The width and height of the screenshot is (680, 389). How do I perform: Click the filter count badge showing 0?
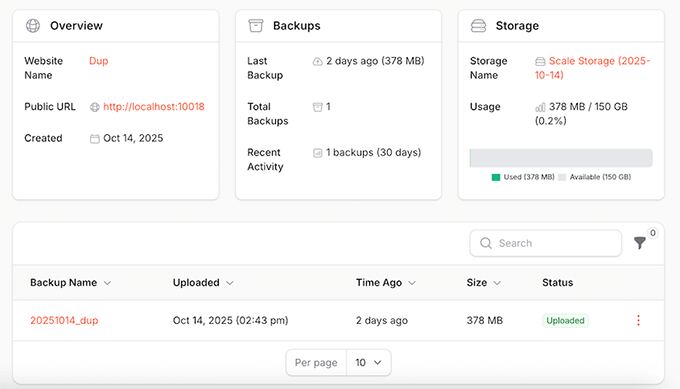coord(652,233)
